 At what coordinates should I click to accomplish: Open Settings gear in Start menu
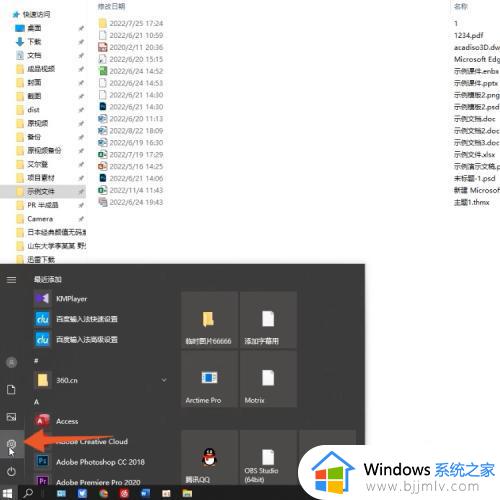11,444
